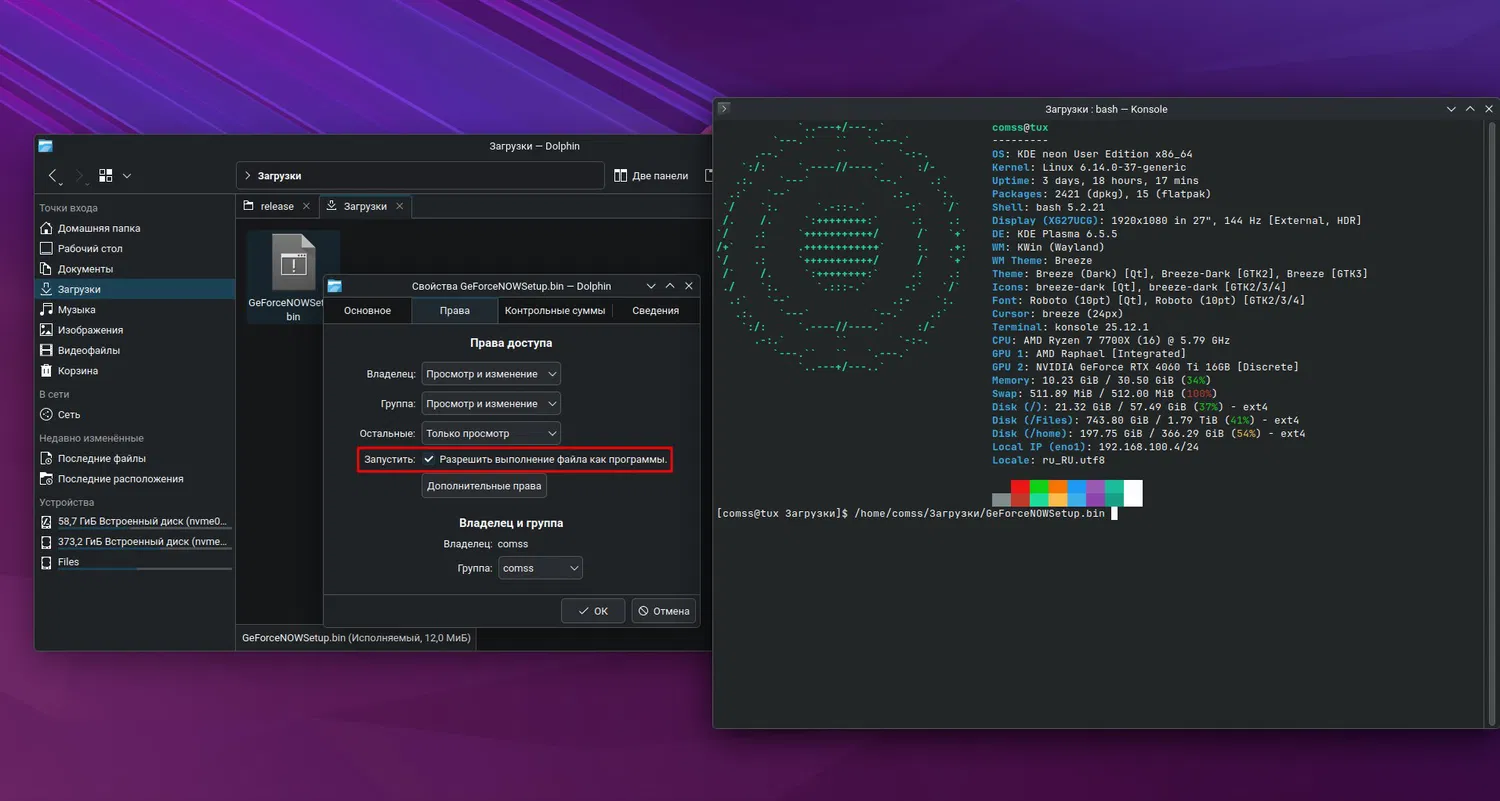Image resolution: width=1500 pixels, height=801 pixels.
Task: Select Загрузки in the places sidebar
Action: [x=135, y=289]
